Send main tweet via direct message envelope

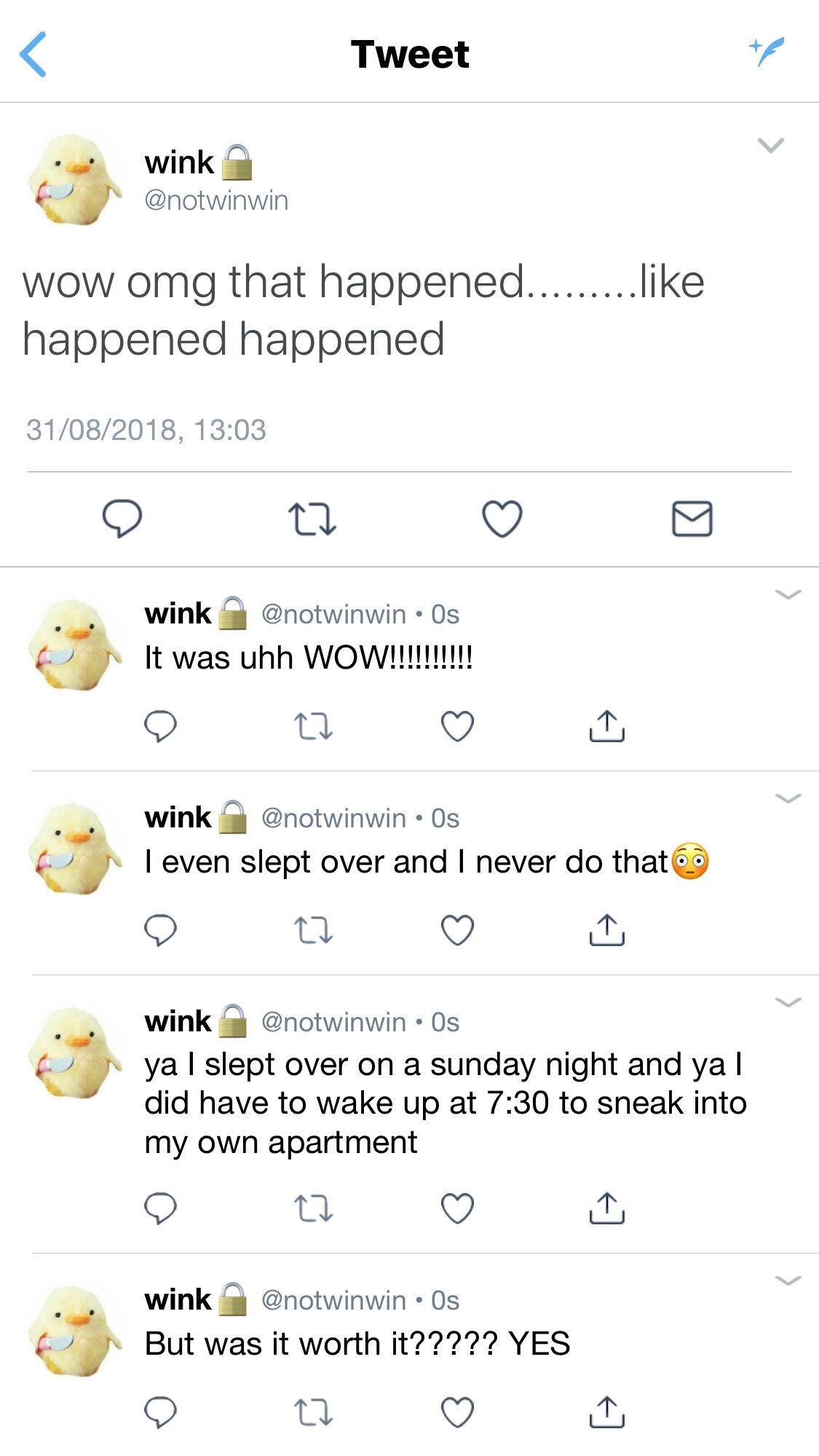(692, 519)
